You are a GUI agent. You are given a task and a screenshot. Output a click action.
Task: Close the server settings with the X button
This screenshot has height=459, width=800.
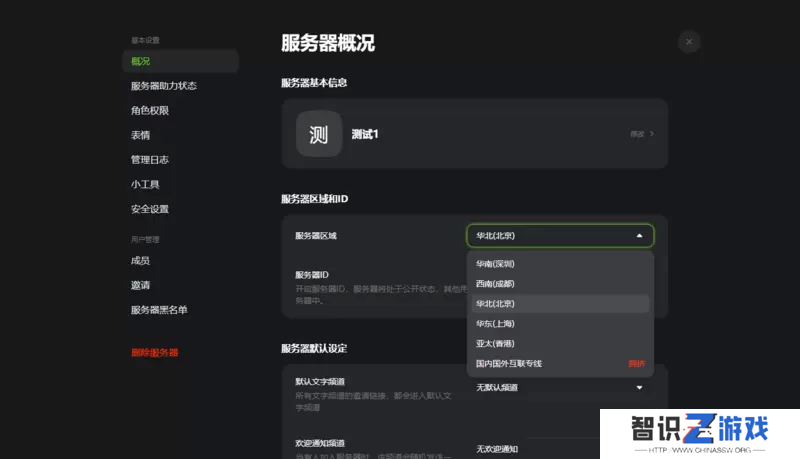(x=689, y=42)
